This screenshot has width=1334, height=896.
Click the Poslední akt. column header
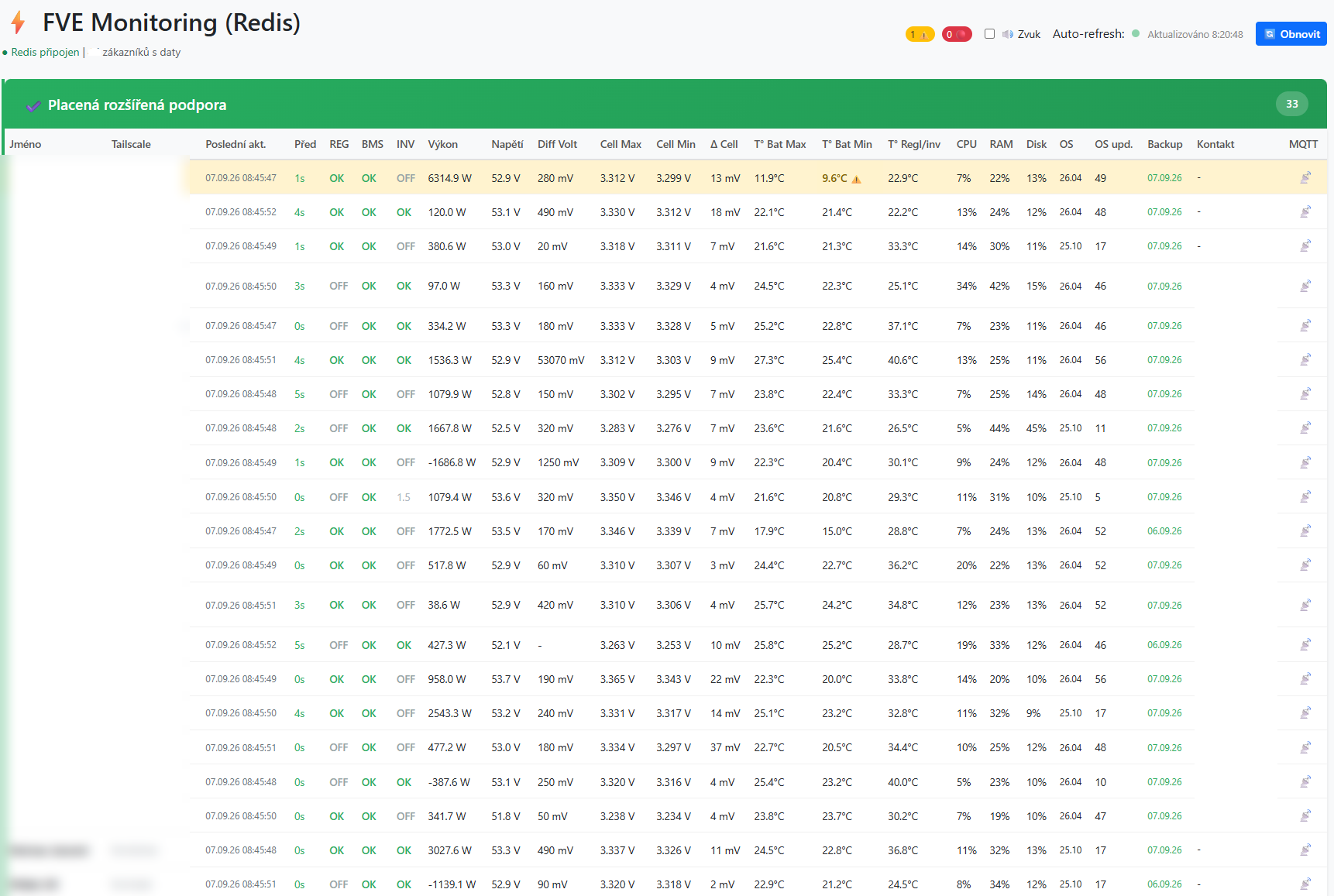click(236, 144)
